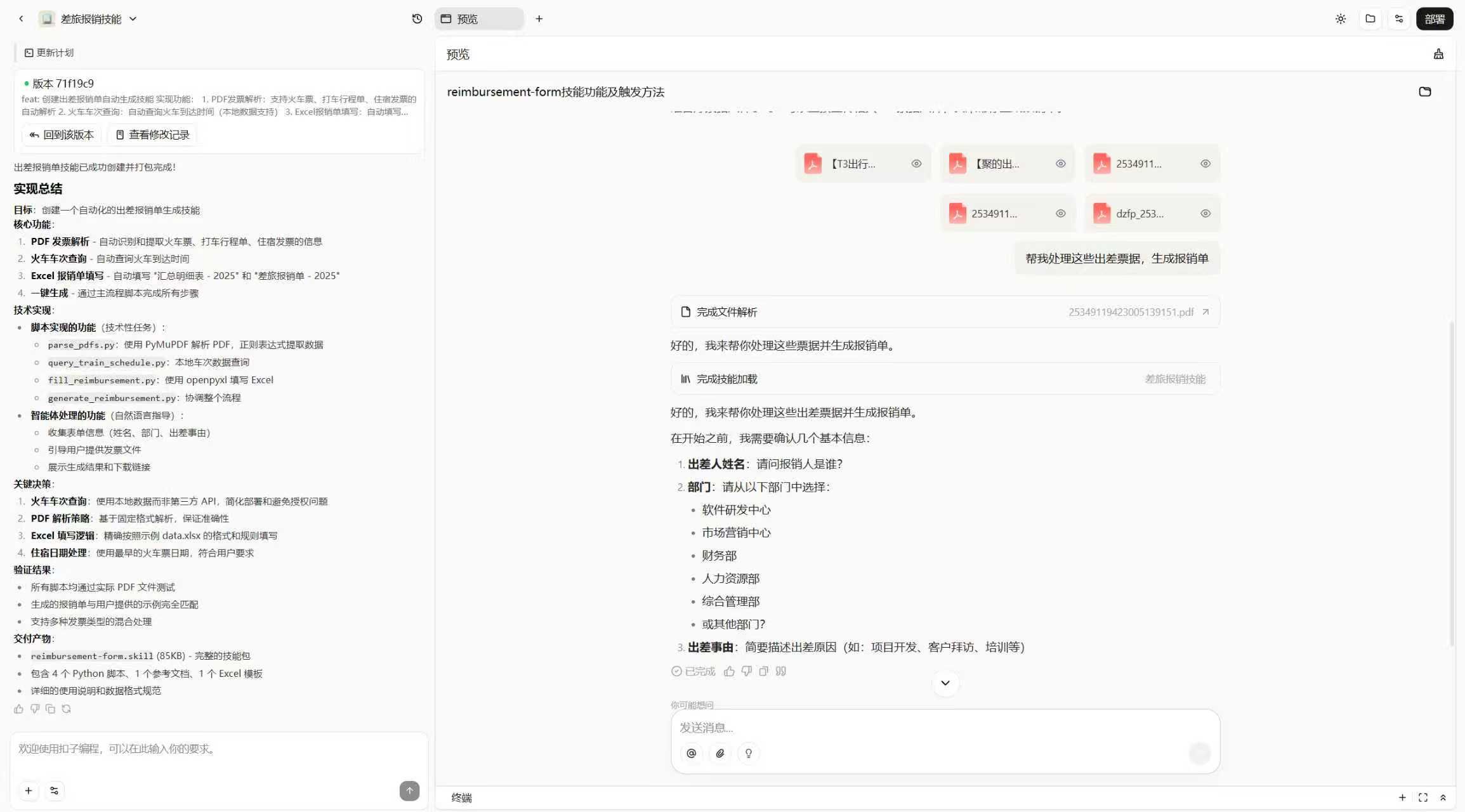Preview the 【聚的出 PDF via its eye icon
The image size is (1465, 812).
point(1060,164)
